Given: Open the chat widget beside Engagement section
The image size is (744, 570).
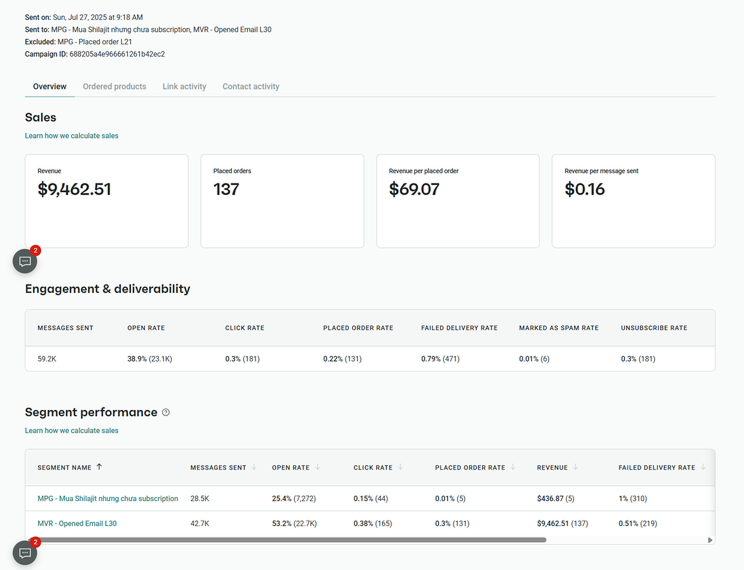Looking at the screenshot, I should pos(25,261).
